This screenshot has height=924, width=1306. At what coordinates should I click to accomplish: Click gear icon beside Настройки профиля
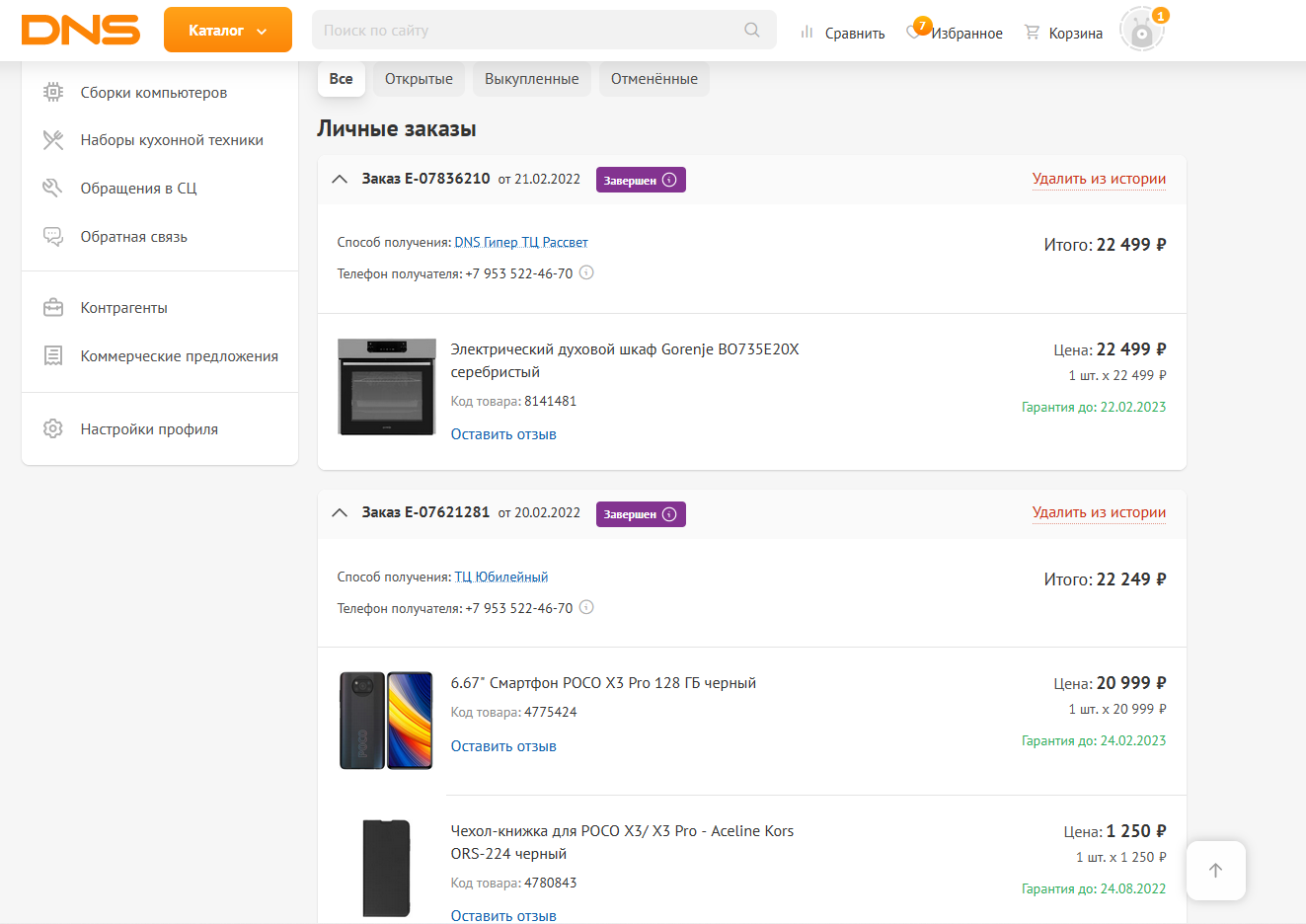(53, 428)
